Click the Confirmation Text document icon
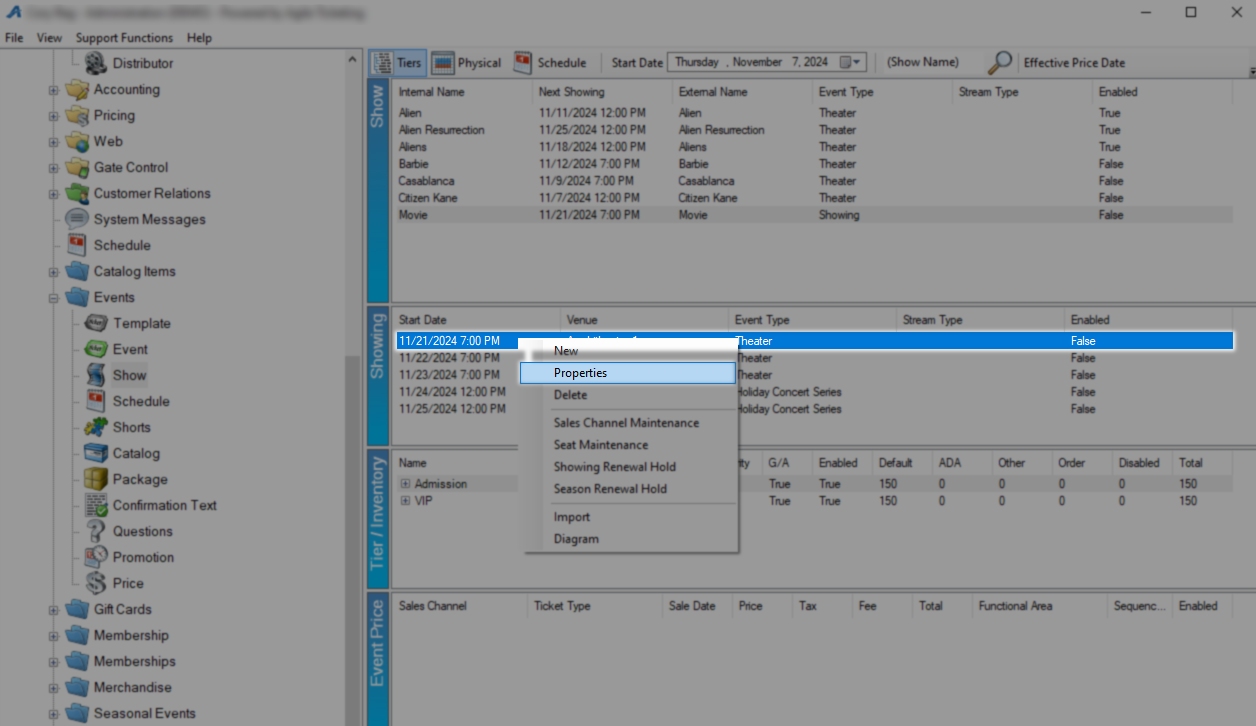The height and width of the screenshot is (726, 1256). (96, 506)
